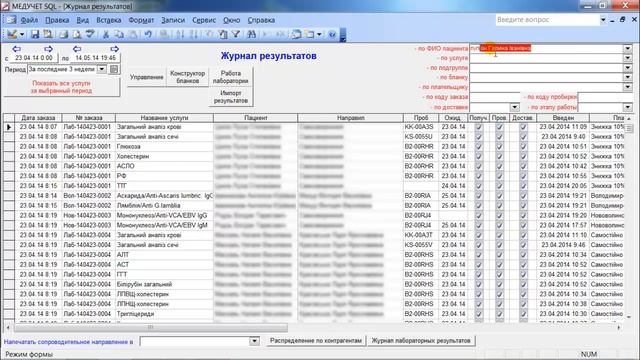
Task: Click the Print toolbar icon
Action: [x=63, y=34]
